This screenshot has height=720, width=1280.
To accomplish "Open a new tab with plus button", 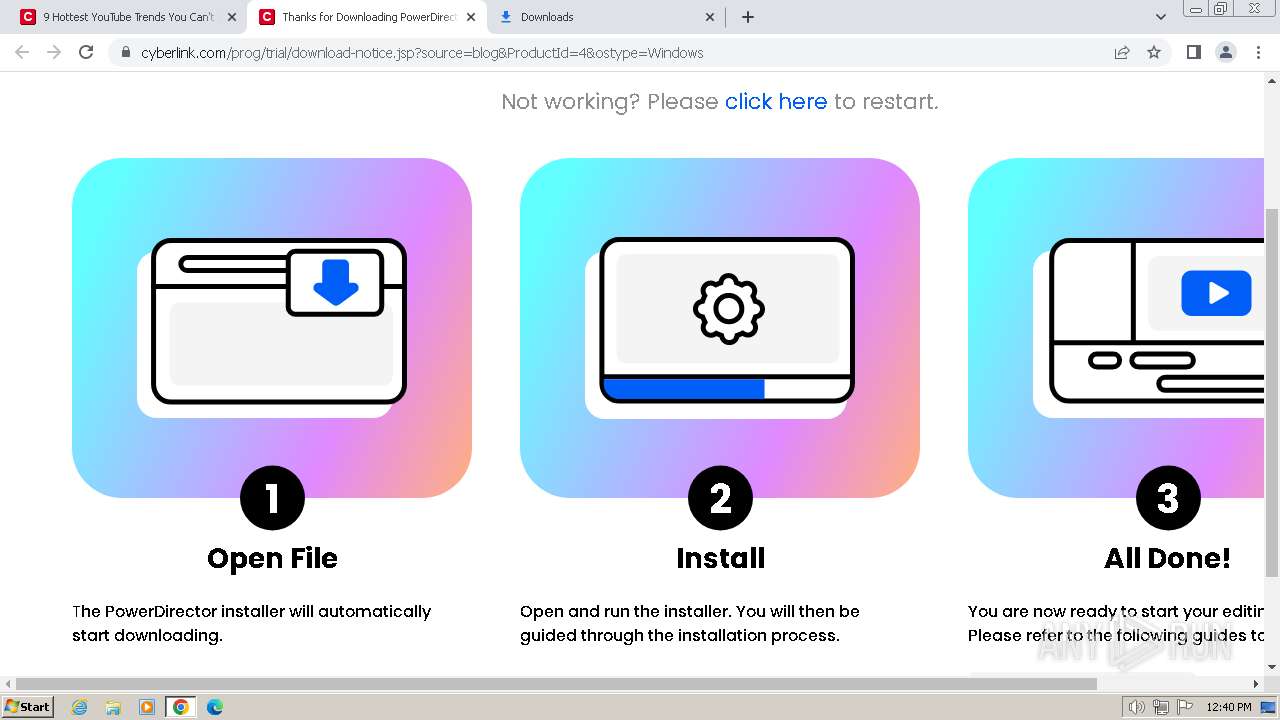I will click(748, 17).
